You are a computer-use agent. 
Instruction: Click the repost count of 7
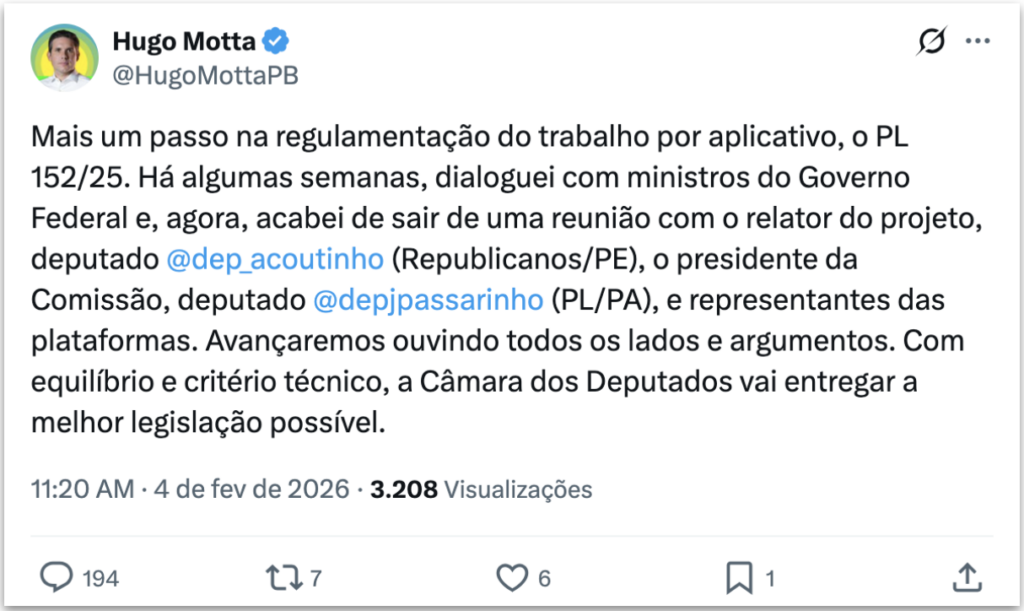[315, 577]
